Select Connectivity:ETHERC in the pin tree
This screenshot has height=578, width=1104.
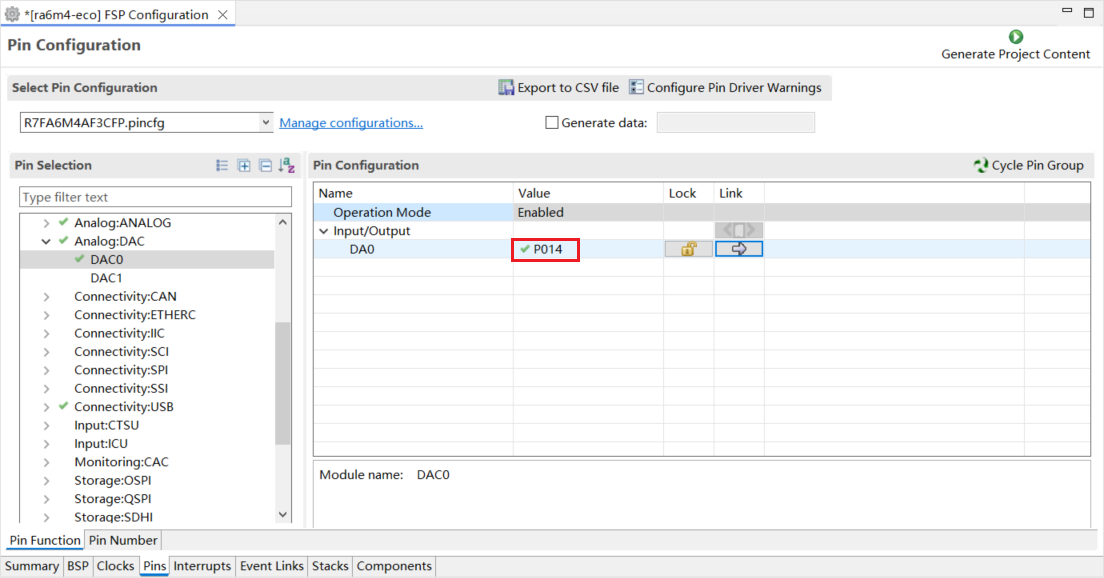134,315
